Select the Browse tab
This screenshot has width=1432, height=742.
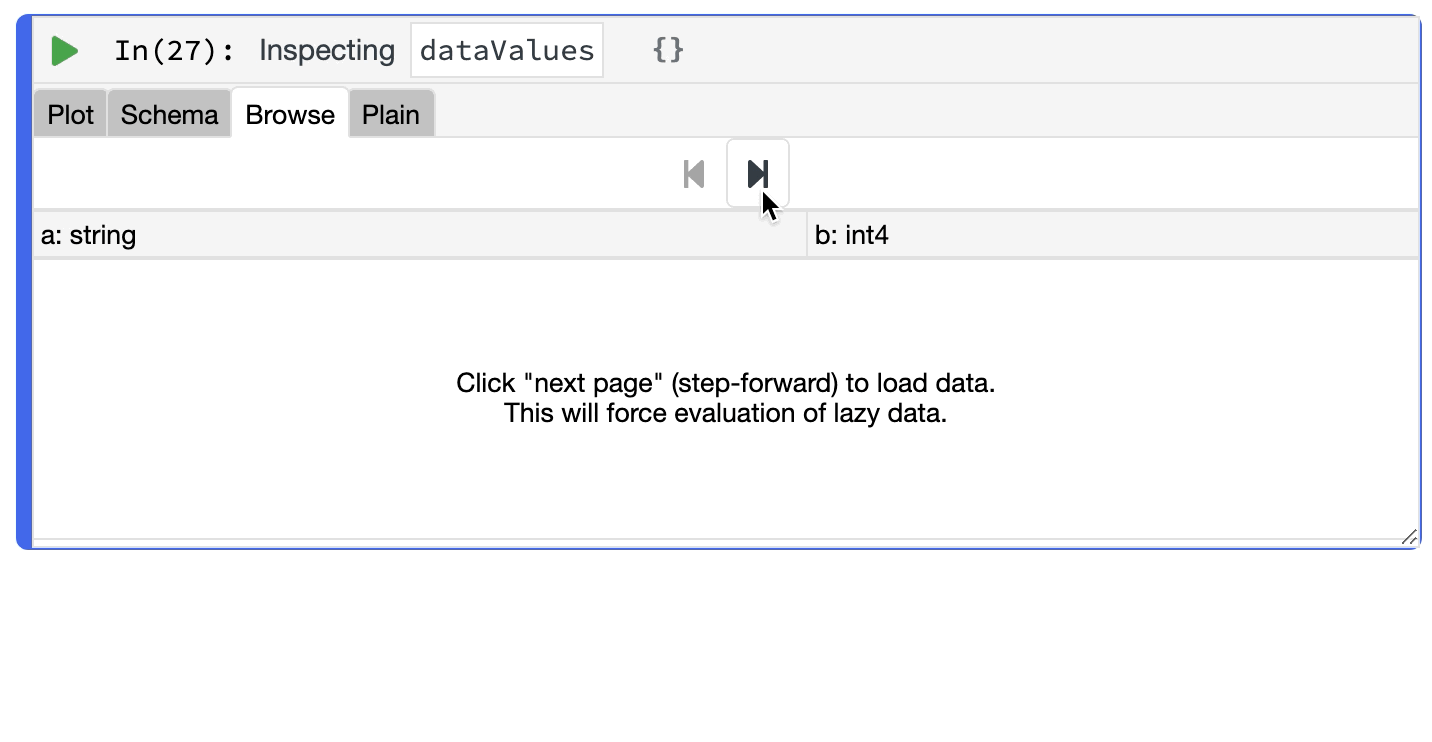click(290, 115)
